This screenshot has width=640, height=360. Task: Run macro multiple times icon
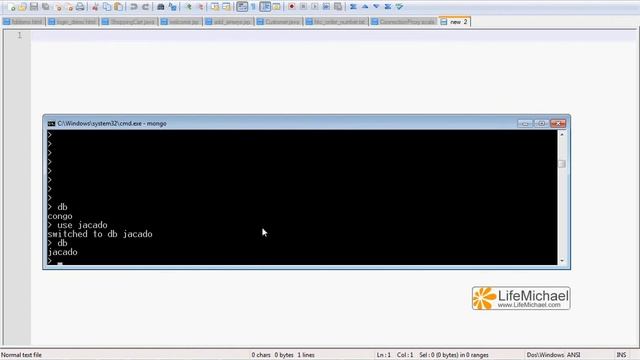coord(326,7)
